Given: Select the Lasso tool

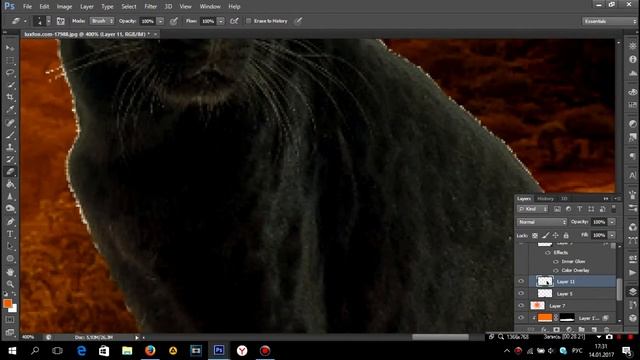Looking at the screenshot, I should click(x=10, y=73).
